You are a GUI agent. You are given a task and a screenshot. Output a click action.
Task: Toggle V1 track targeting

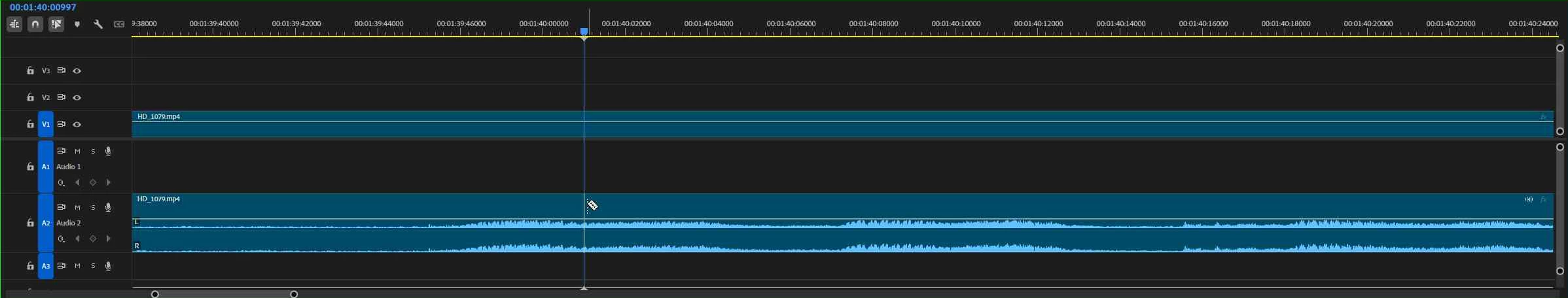(x=46, y=124)
